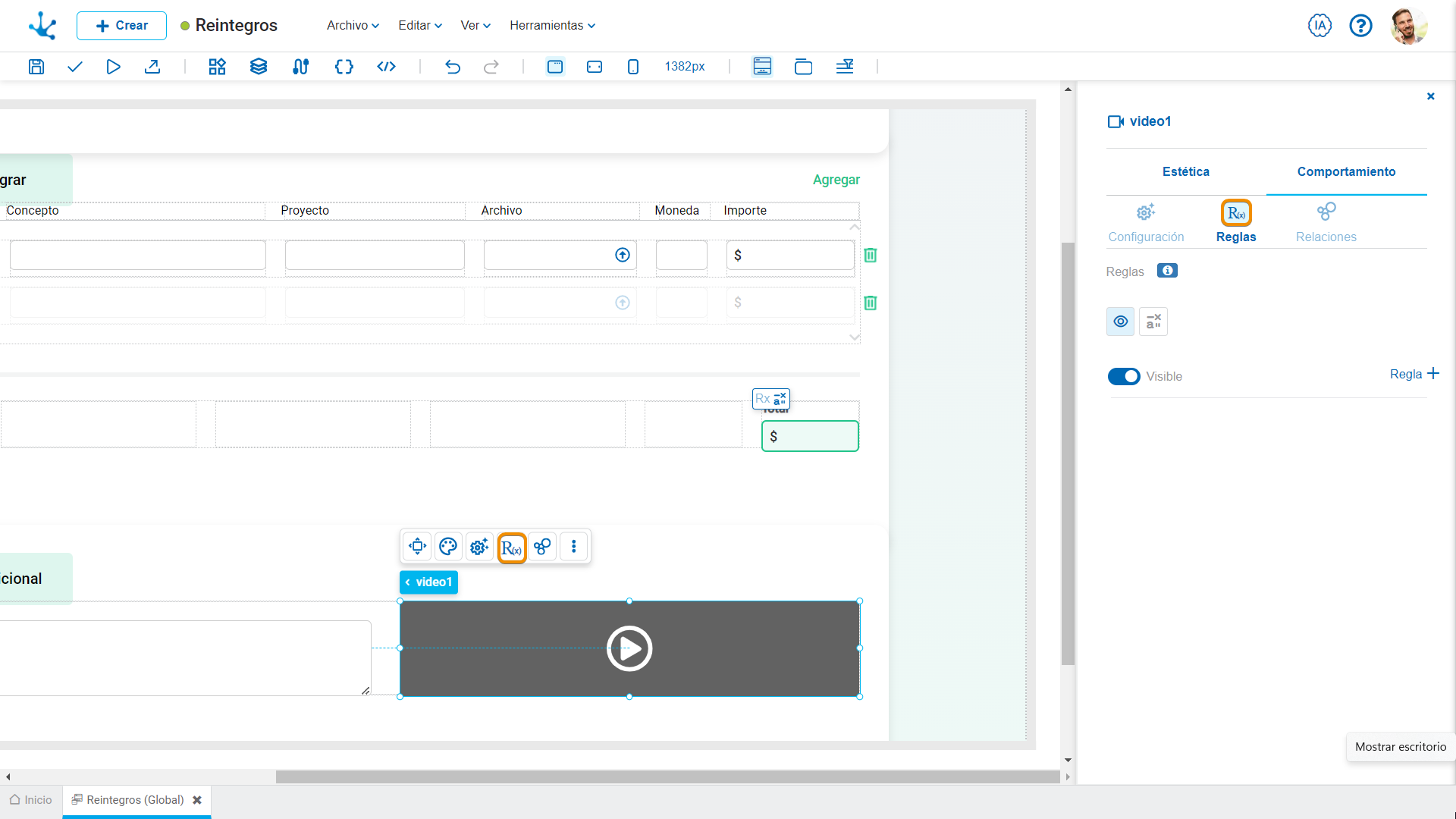Open relations icon on video1 toolbar
Image resolution: width=1456 pixels, height=819 pixels.
click(x=542, y=546)
